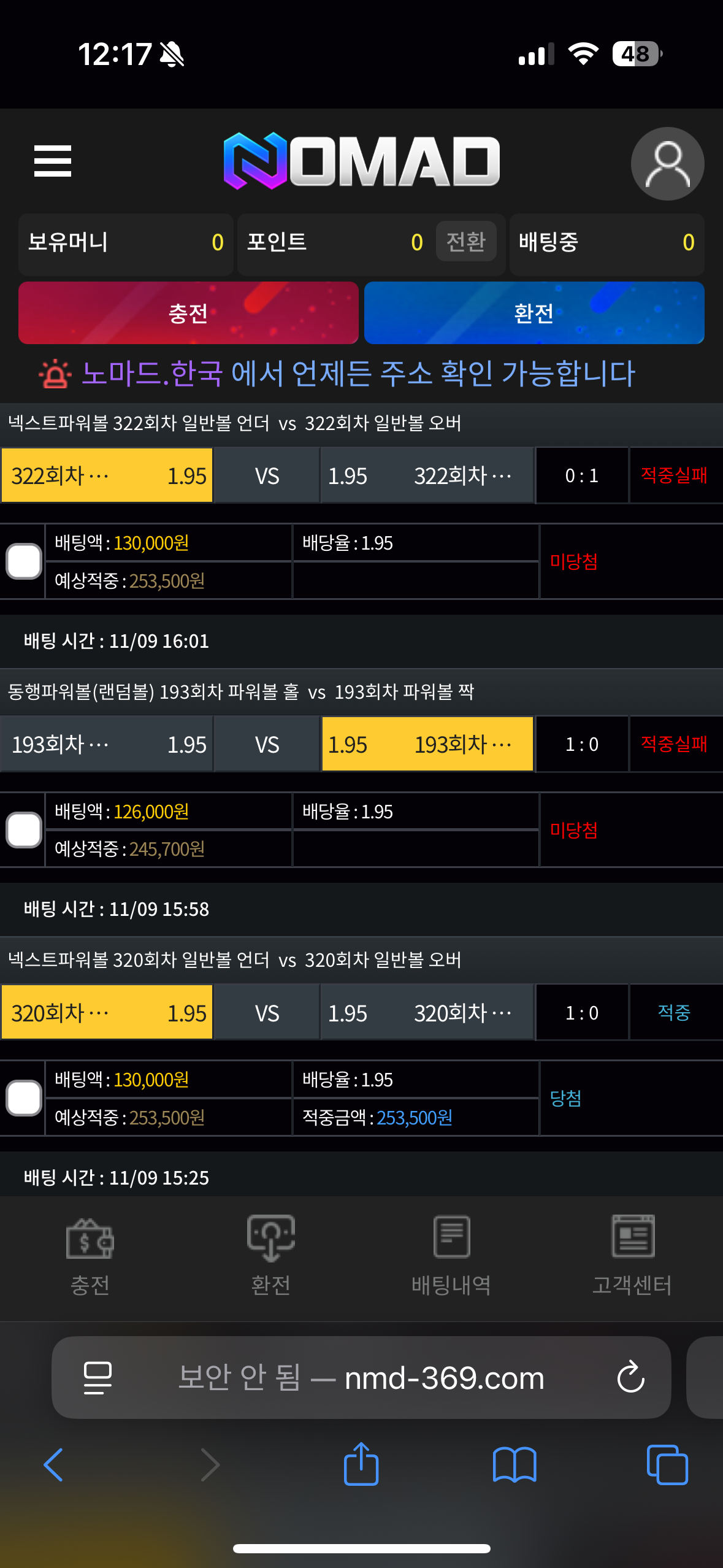This screenshot has width=723, height=1568.
Task: Tap the user profile icon
Action: pyautogui.click(x=667, y=164)
